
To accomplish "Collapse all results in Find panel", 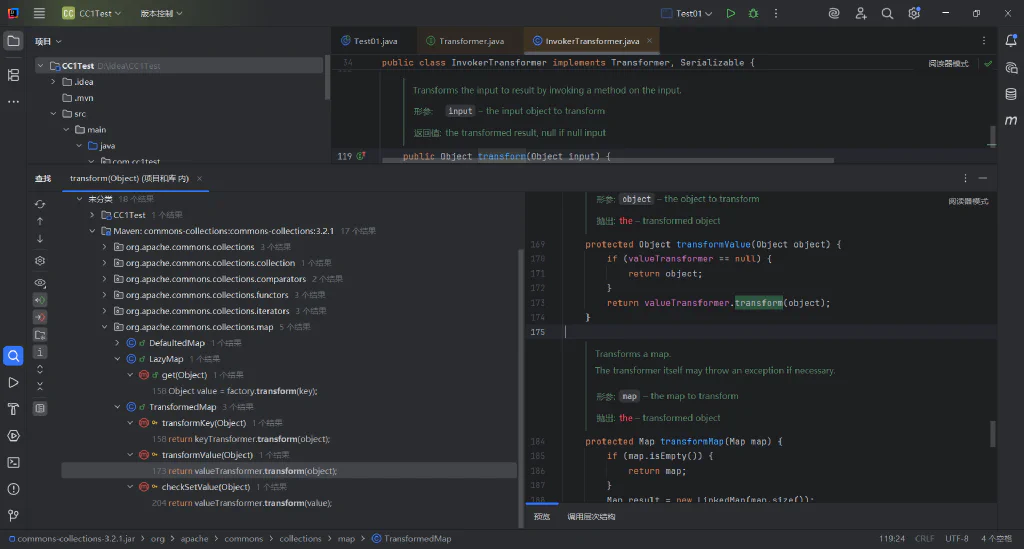I will pos(40,386).
